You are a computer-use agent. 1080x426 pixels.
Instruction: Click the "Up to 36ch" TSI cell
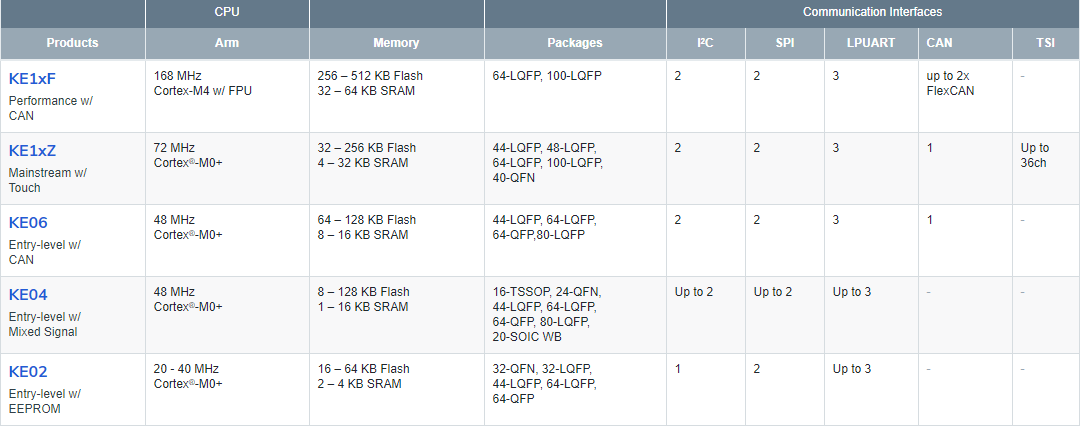(x=1035, y=155)
